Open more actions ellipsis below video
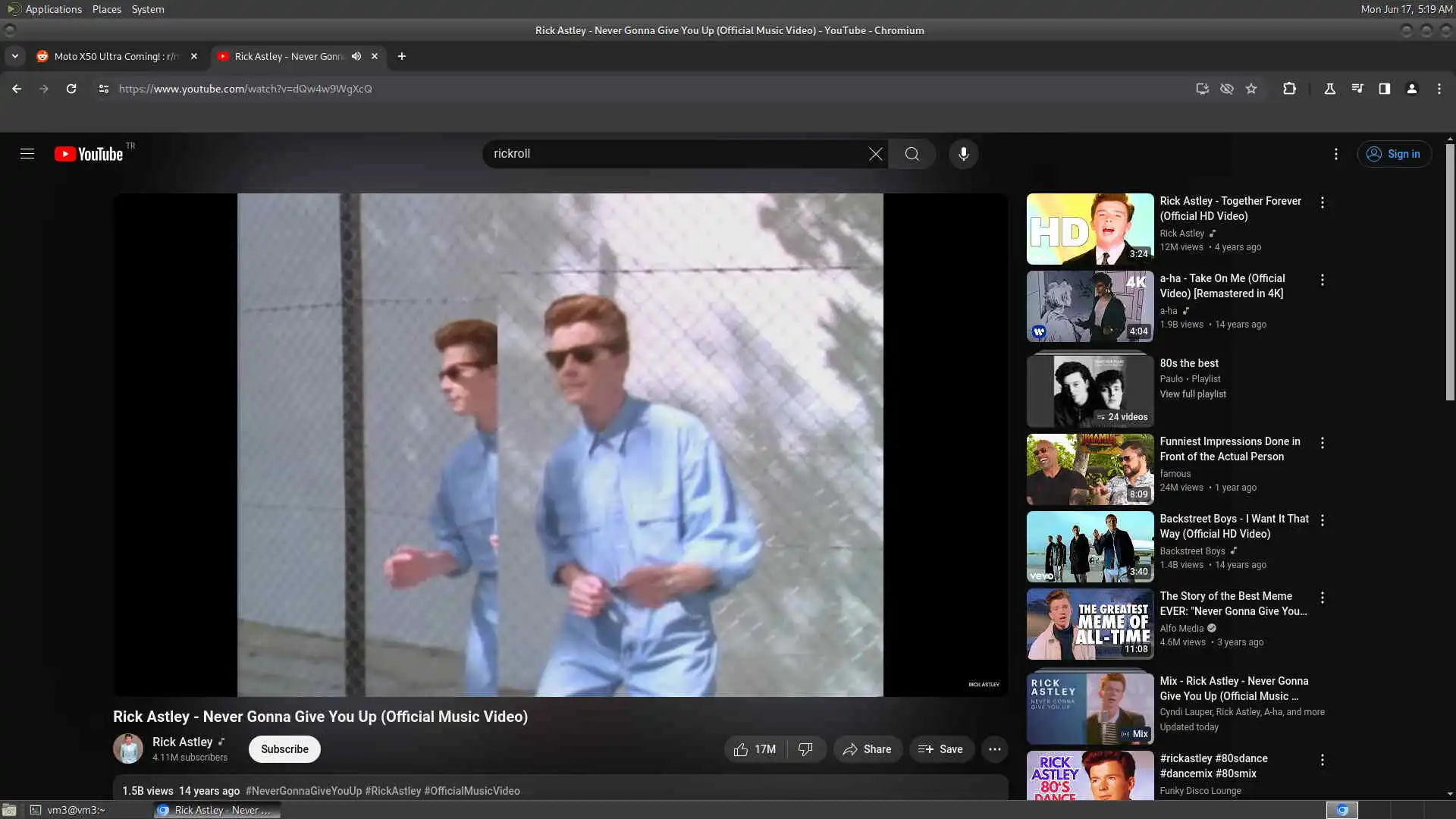This screenshot has height=819, width=1456. click(x=994, y=749)
